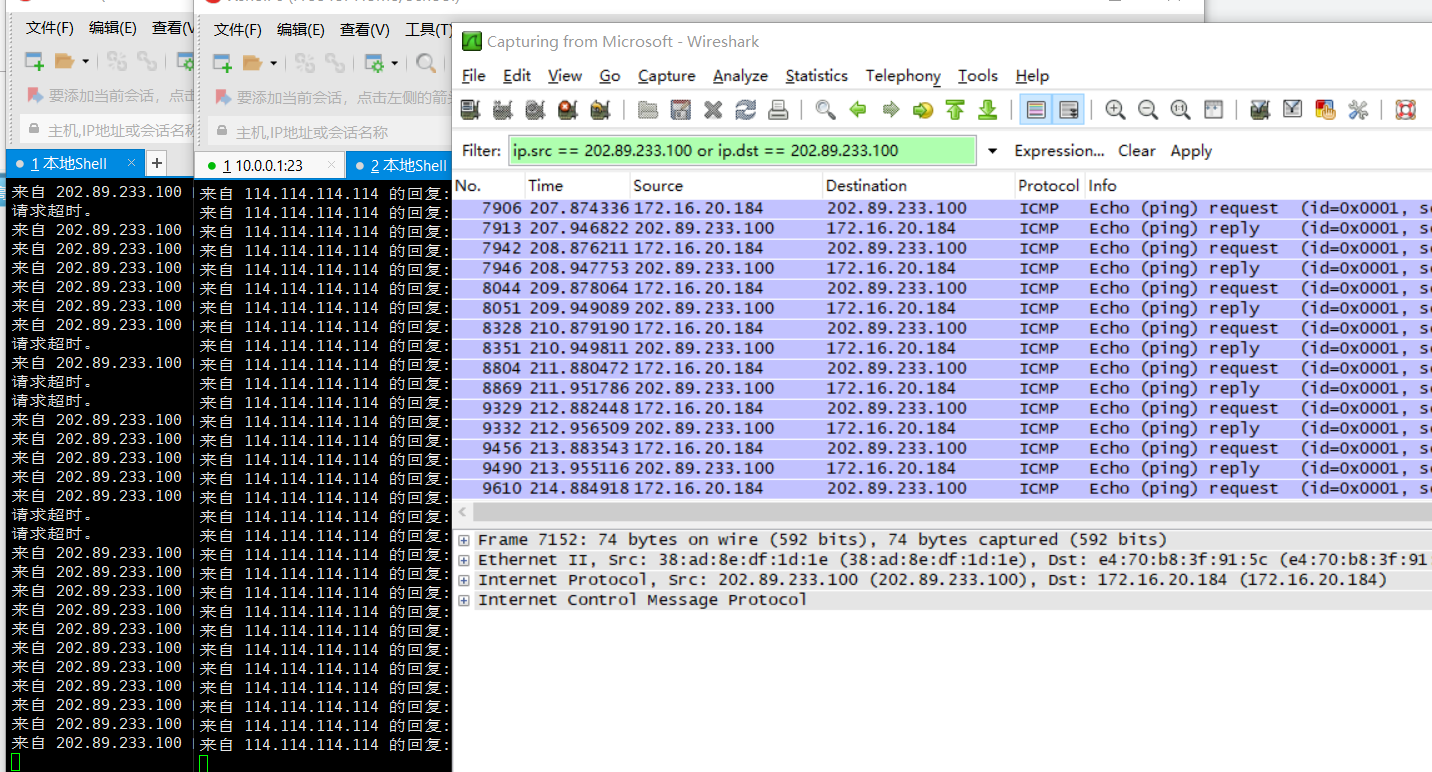Screen dimensions: 1432x772
Task: Open Wireshark help lifebuoy icon
Action: click(x=1406, y=110)
